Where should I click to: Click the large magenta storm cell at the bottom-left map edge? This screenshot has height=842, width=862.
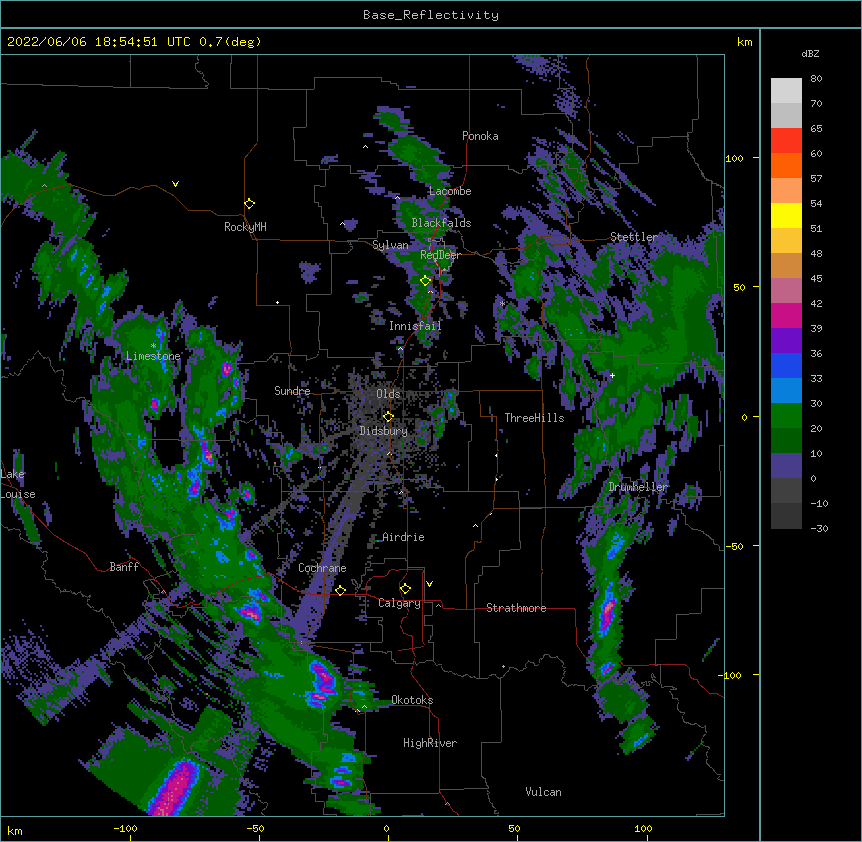(175, 789)
